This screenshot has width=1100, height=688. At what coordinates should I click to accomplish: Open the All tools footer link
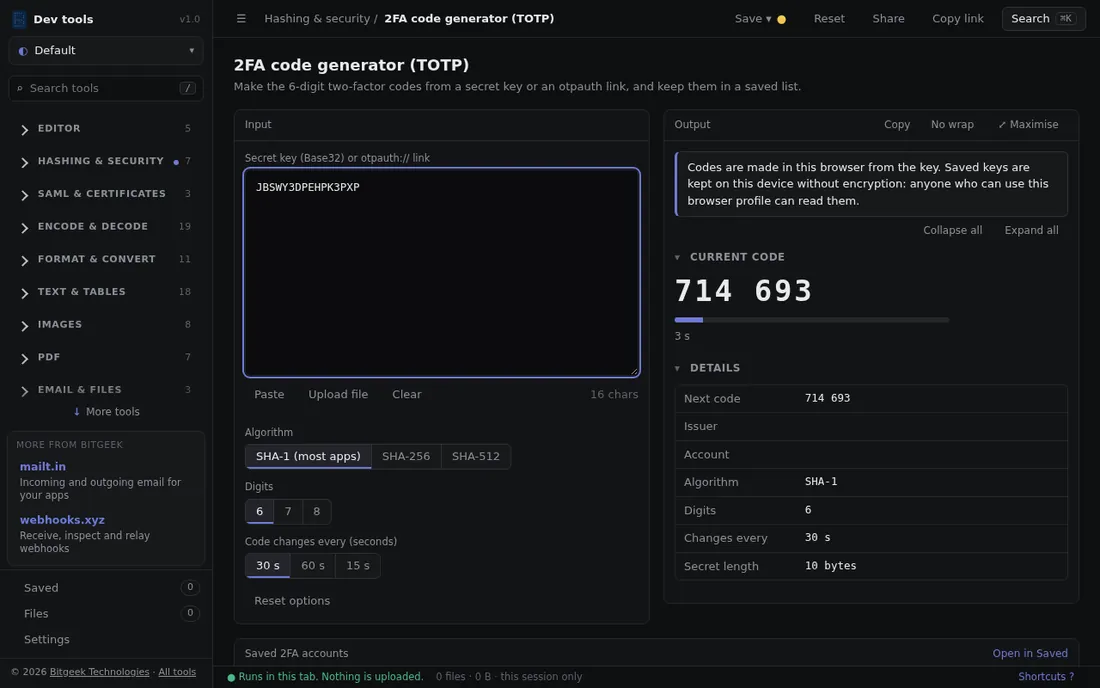(177, 672)
